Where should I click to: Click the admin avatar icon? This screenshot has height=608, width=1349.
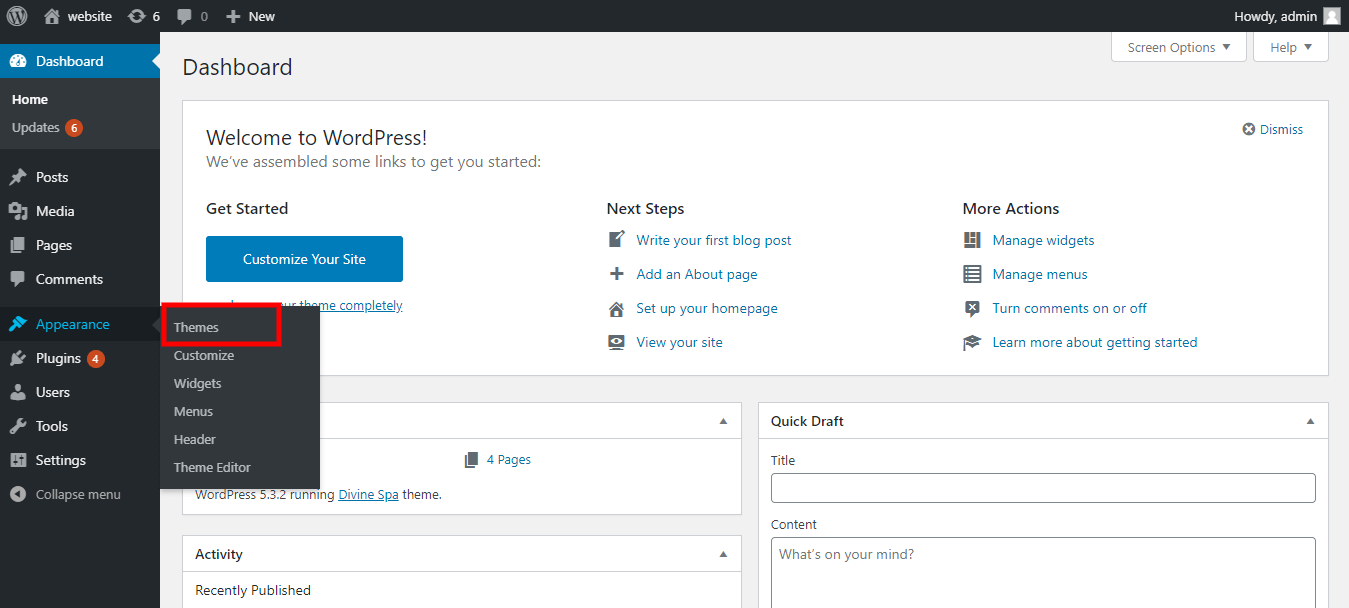pyautogui.click(x=1331, y=16)
